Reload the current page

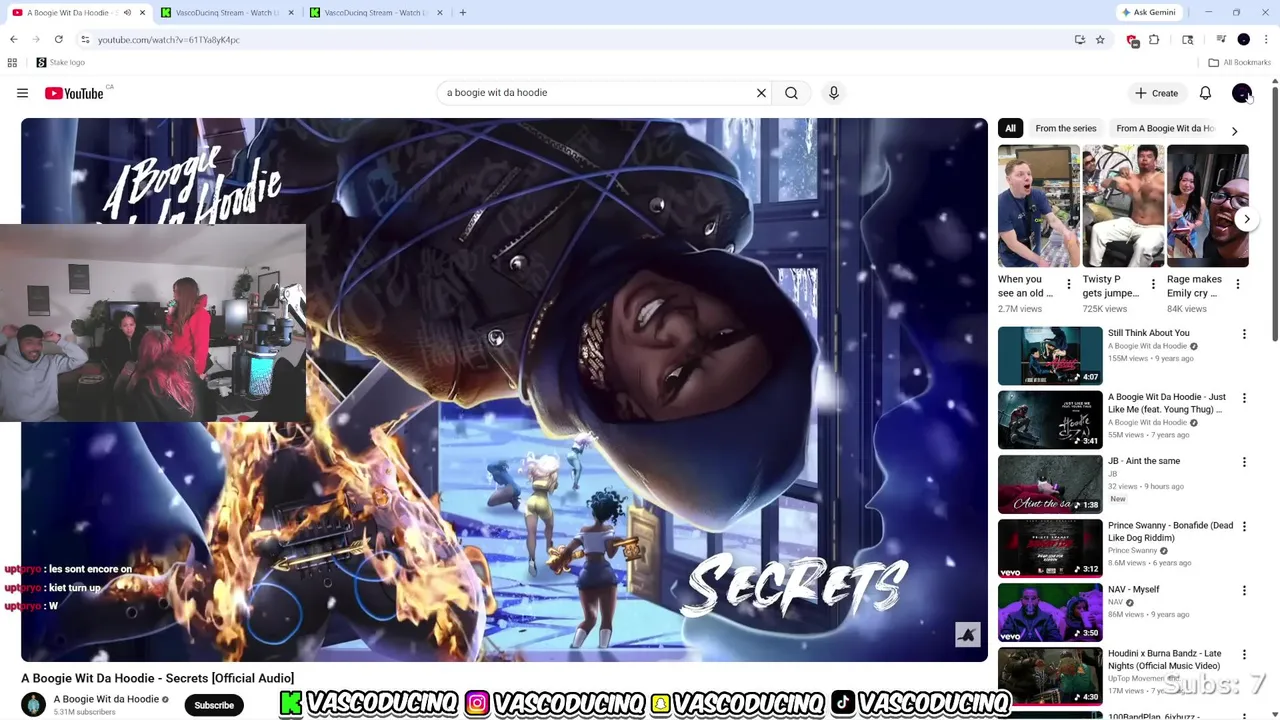pyautogui.click(x=59, y=39)
